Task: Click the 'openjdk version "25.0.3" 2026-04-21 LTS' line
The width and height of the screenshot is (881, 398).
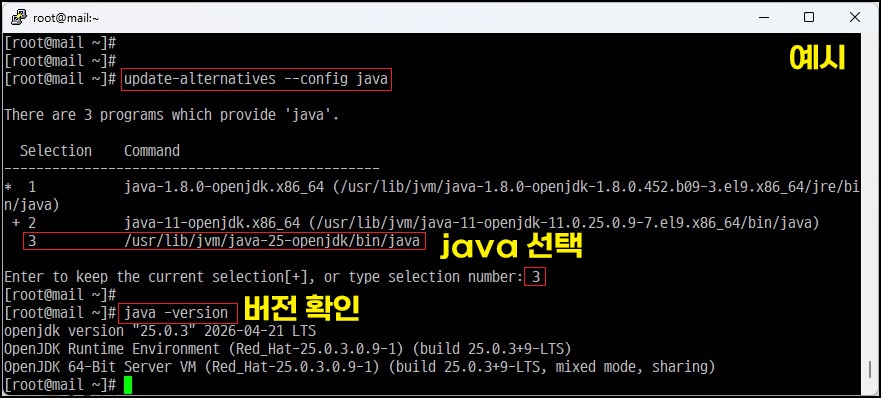Action: 160,331
